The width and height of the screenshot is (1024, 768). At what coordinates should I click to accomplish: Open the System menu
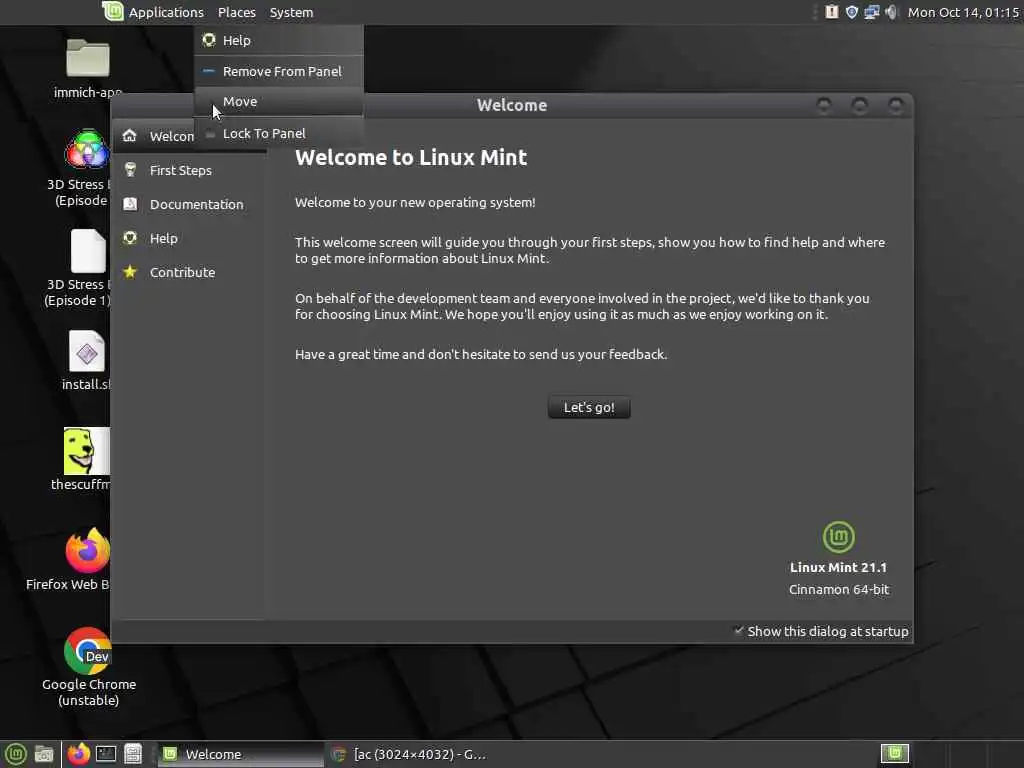291,12
